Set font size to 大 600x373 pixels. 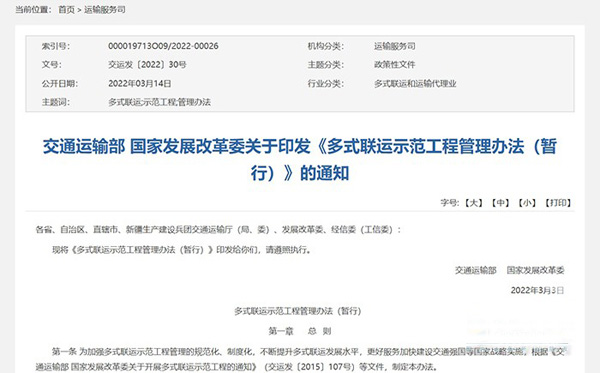tap(474, 203)
